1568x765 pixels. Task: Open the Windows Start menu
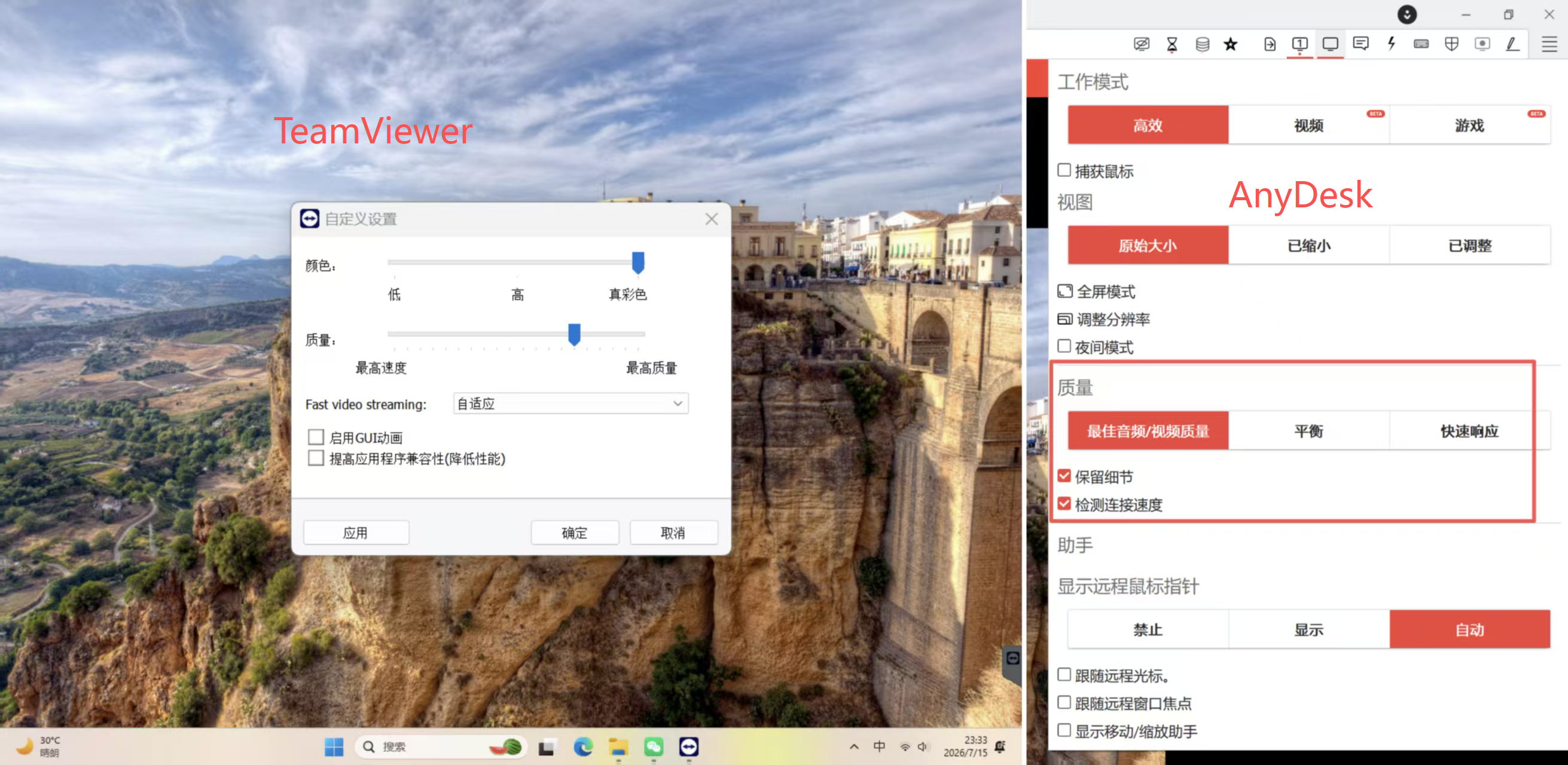click(334, 746)
